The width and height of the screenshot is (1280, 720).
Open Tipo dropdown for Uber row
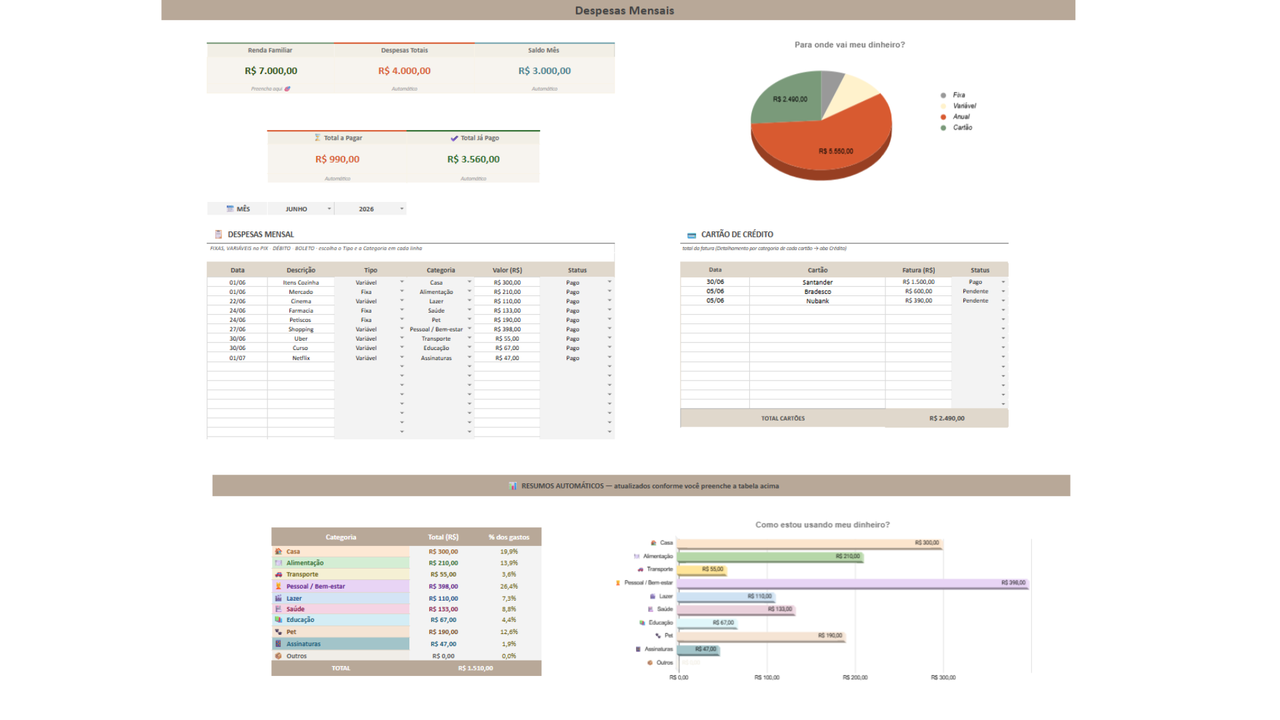click(402, 338)
